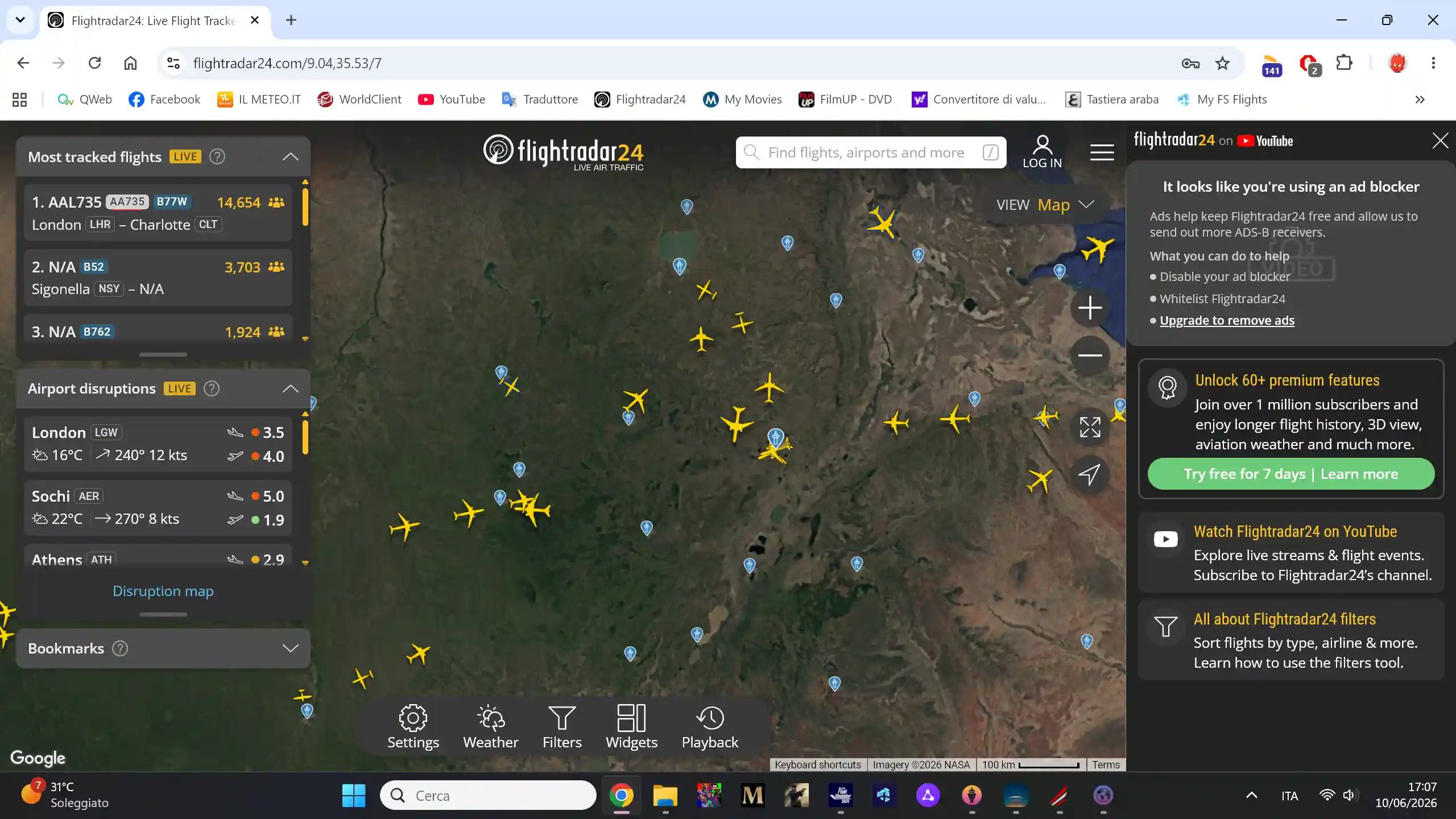Show help for Most tracked flights
The width and height of the screenshot is (1456, 819).
point(217,156)
